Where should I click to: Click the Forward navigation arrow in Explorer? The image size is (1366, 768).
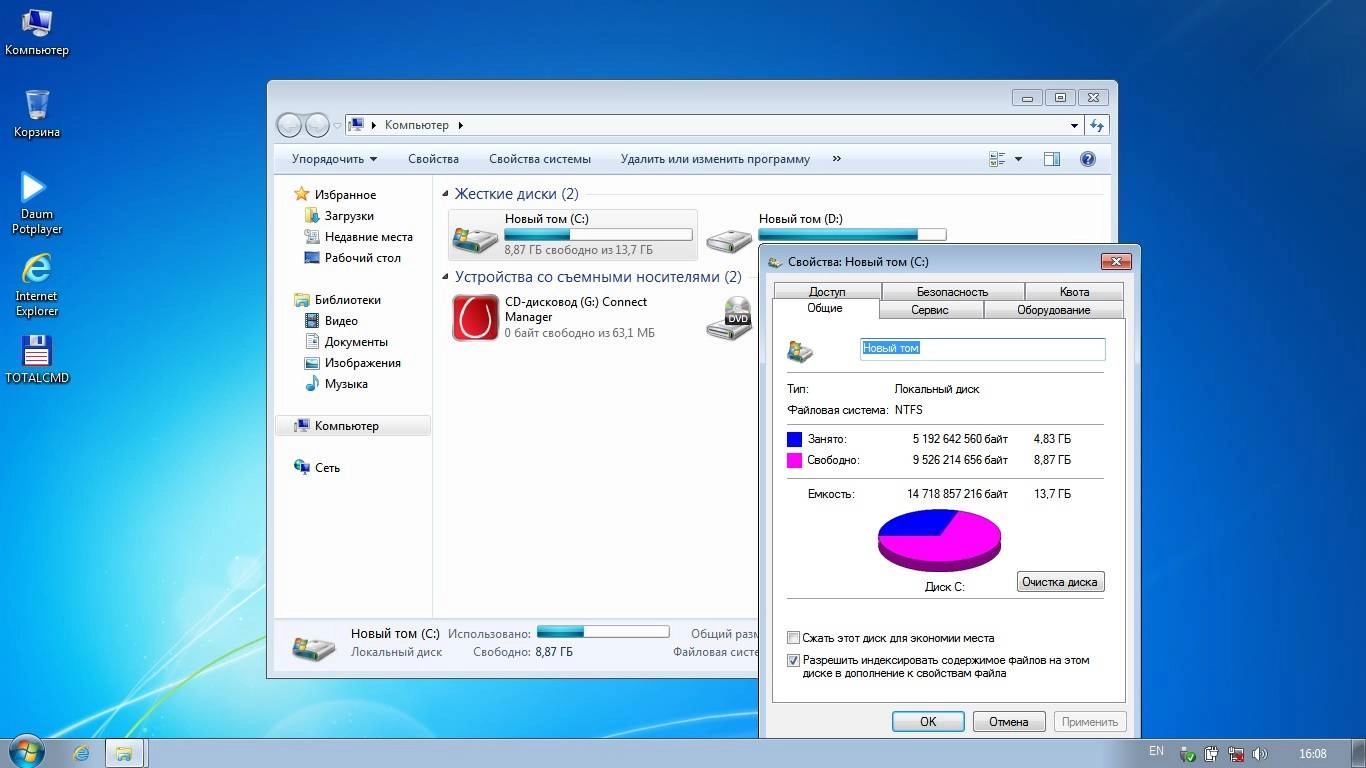pyautogui.click(x=317, y=125)
